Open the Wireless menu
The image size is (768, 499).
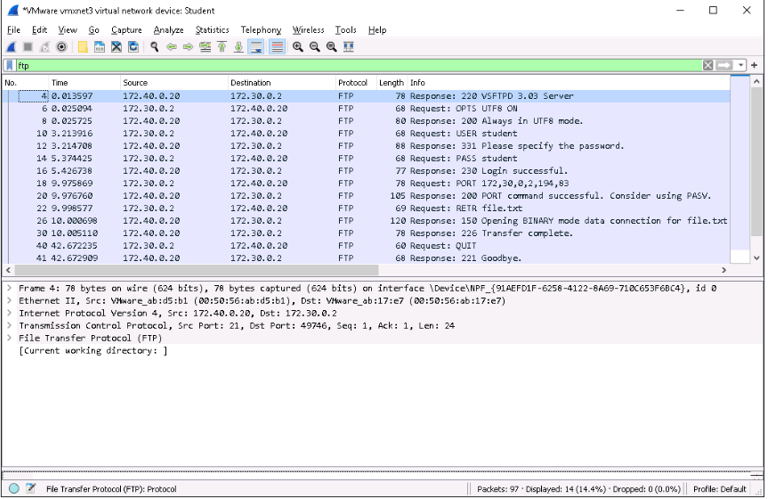[x=308, y=30]
